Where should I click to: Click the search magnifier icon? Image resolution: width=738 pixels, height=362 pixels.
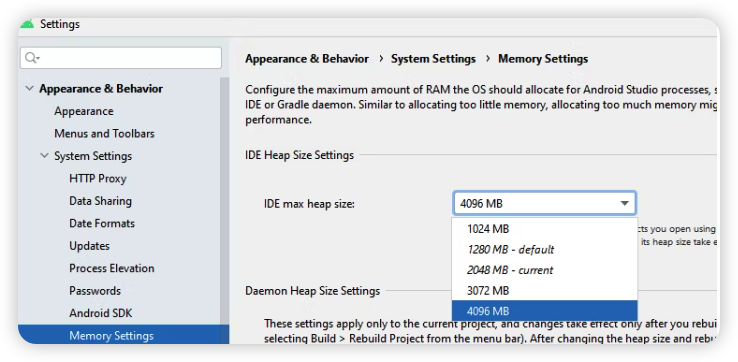click(32, 58)
